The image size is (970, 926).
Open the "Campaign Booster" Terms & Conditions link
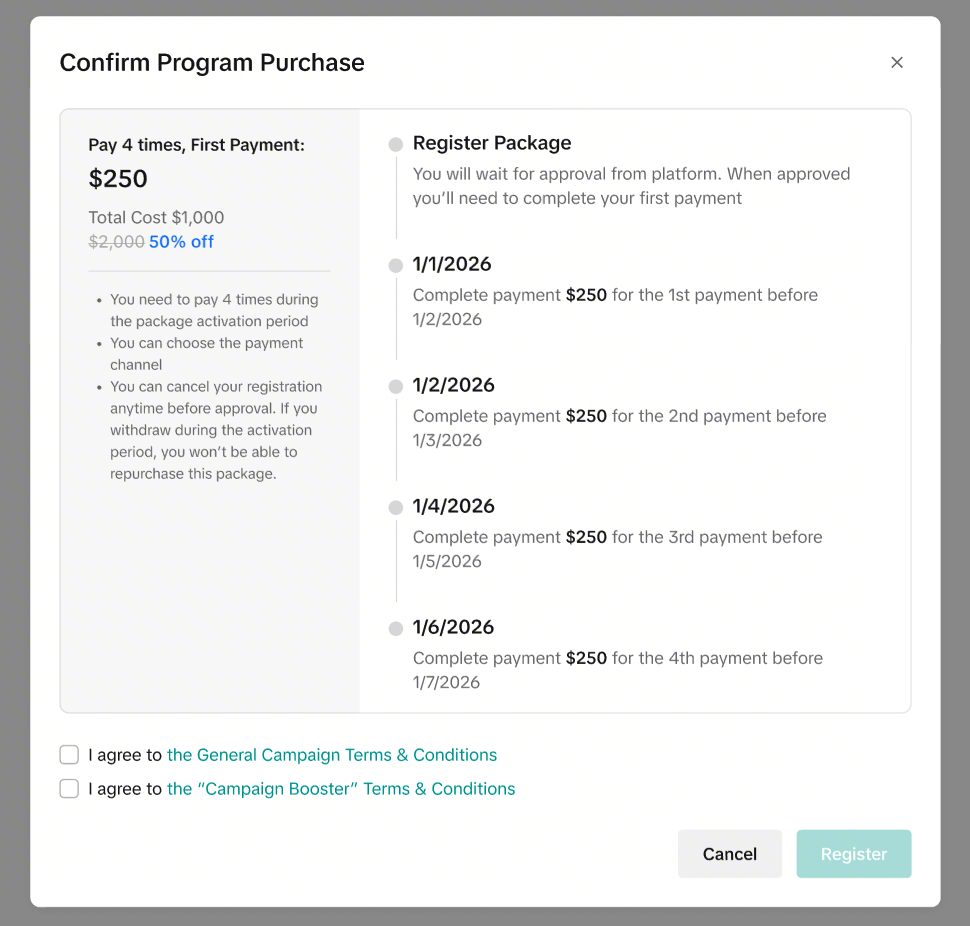(341, 789)
